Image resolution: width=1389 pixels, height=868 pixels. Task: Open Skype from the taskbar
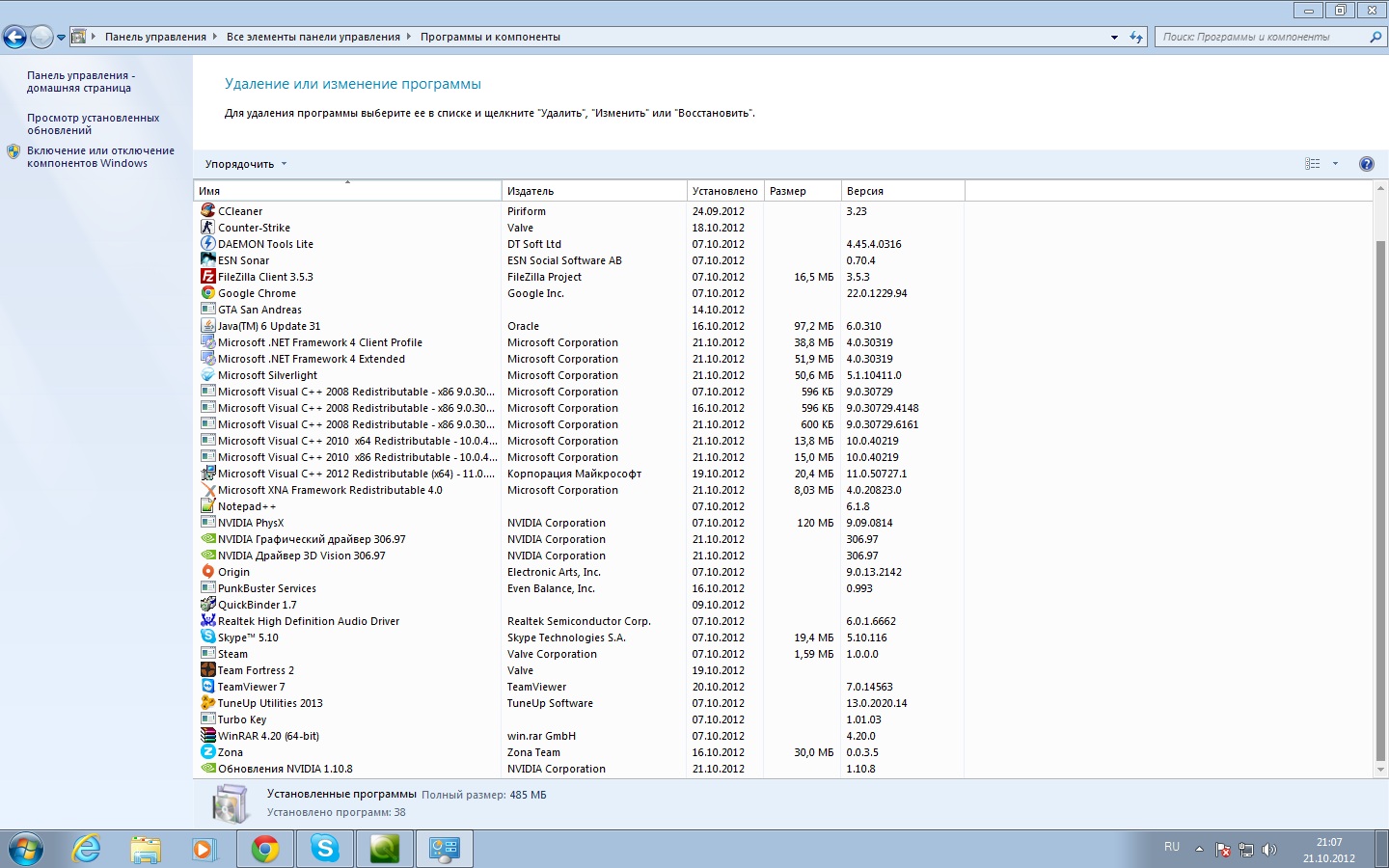325,849
